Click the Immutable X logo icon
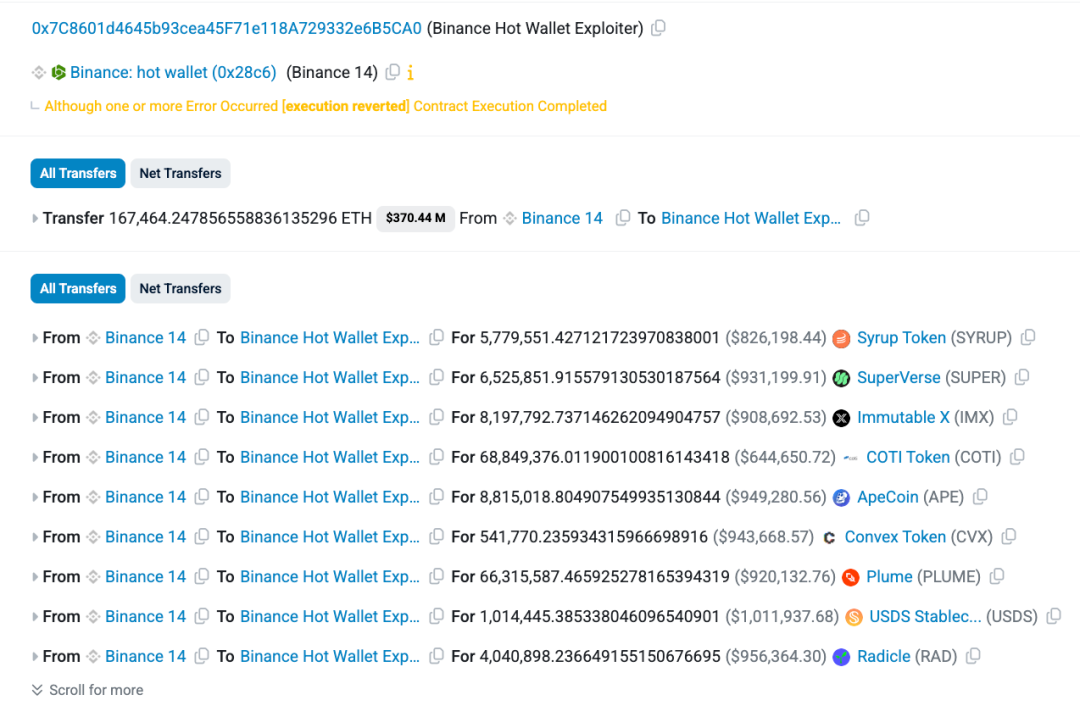This screenshot has width=1080, height=717. [841, 418]
